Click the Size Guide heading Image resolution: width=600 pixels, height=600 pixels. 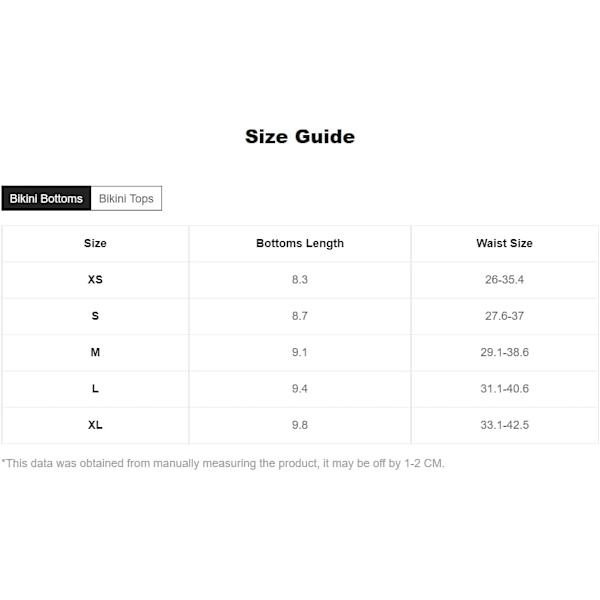click(300, 137)
